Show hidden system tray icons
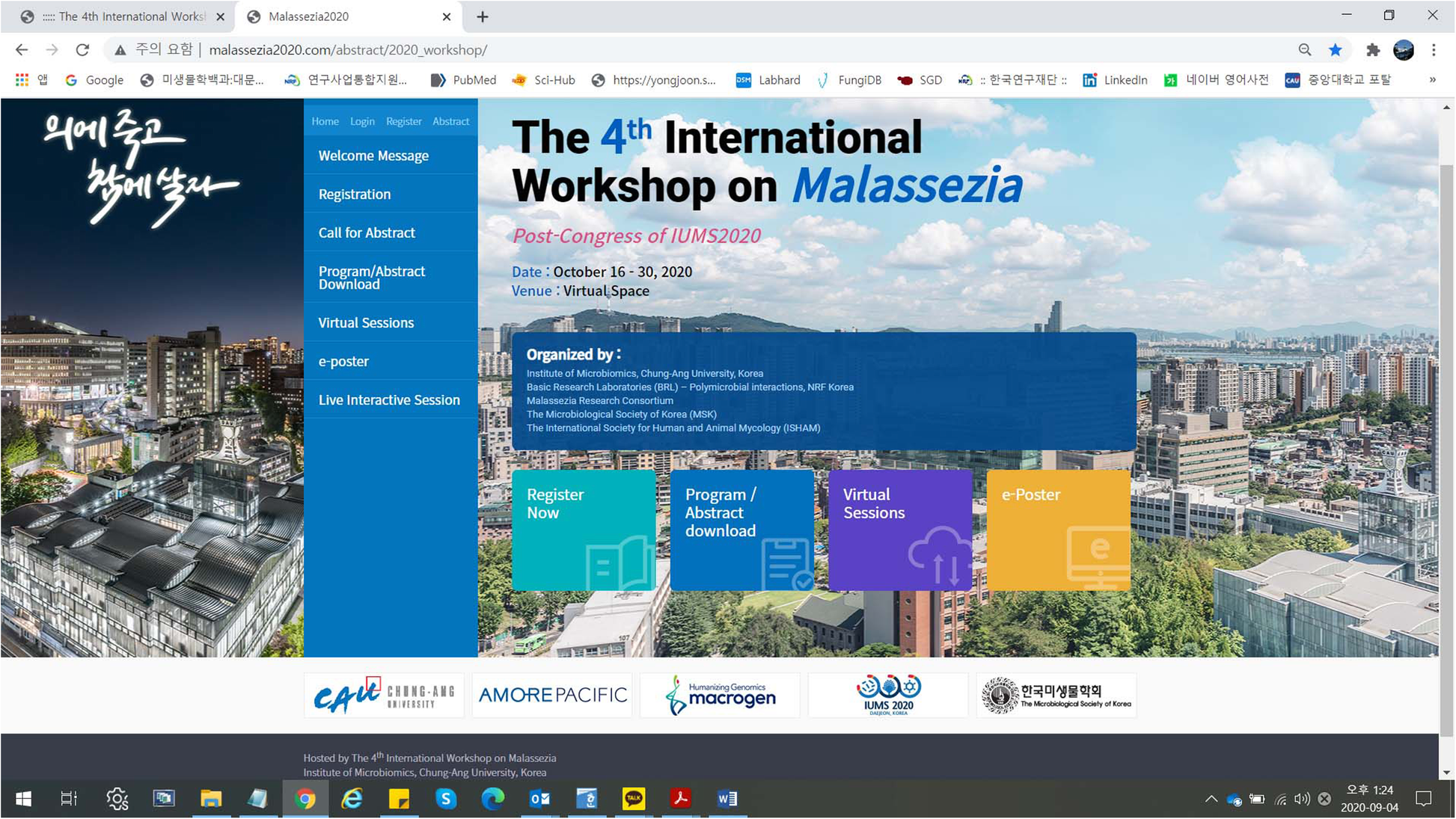This screenshot has height=819, width=1456. [1211, 799]
